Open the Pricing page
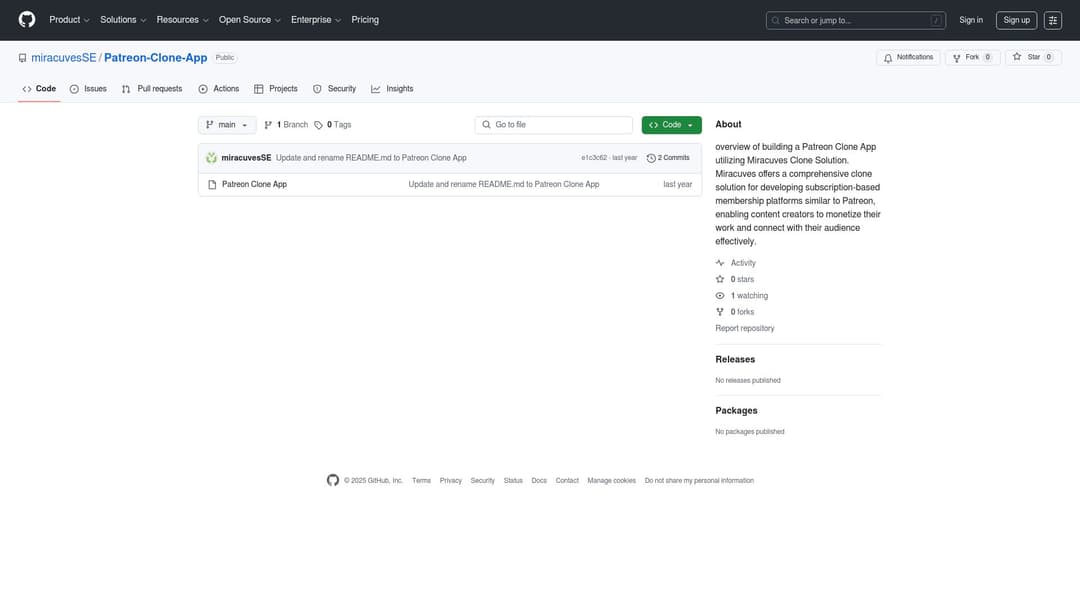The height and width of the screenshot is (608, 1080). click(x=365, y=20)
